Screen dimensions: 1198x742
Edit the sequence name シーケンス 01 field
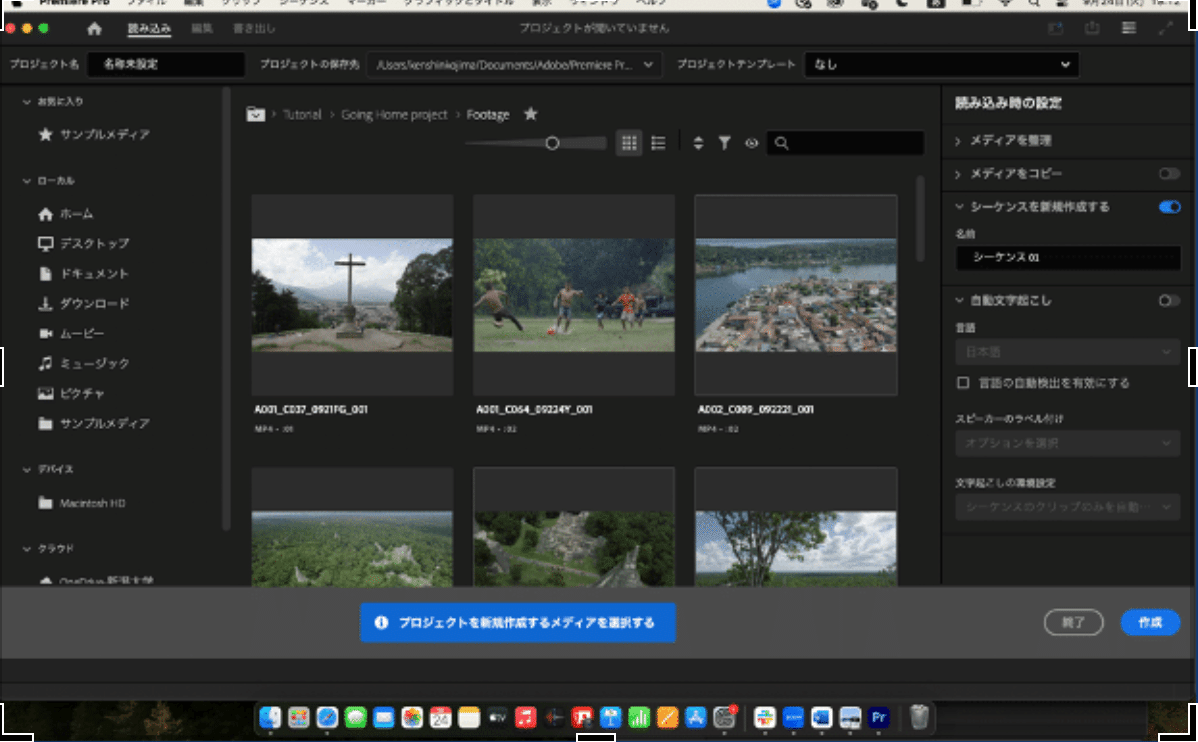point(1067,258)
